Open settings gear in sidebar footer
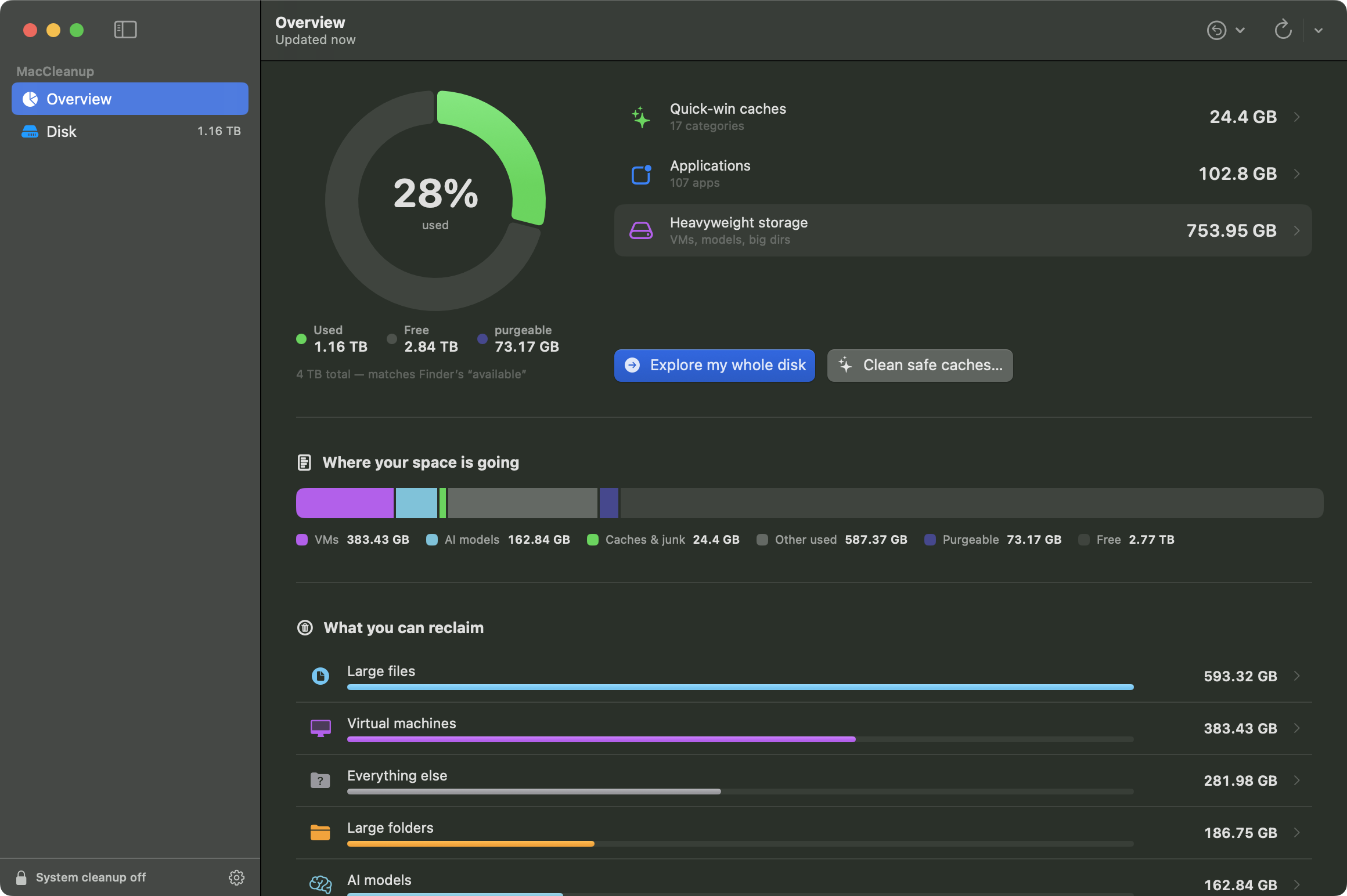The image size is (1347, 896). (236, 877)
